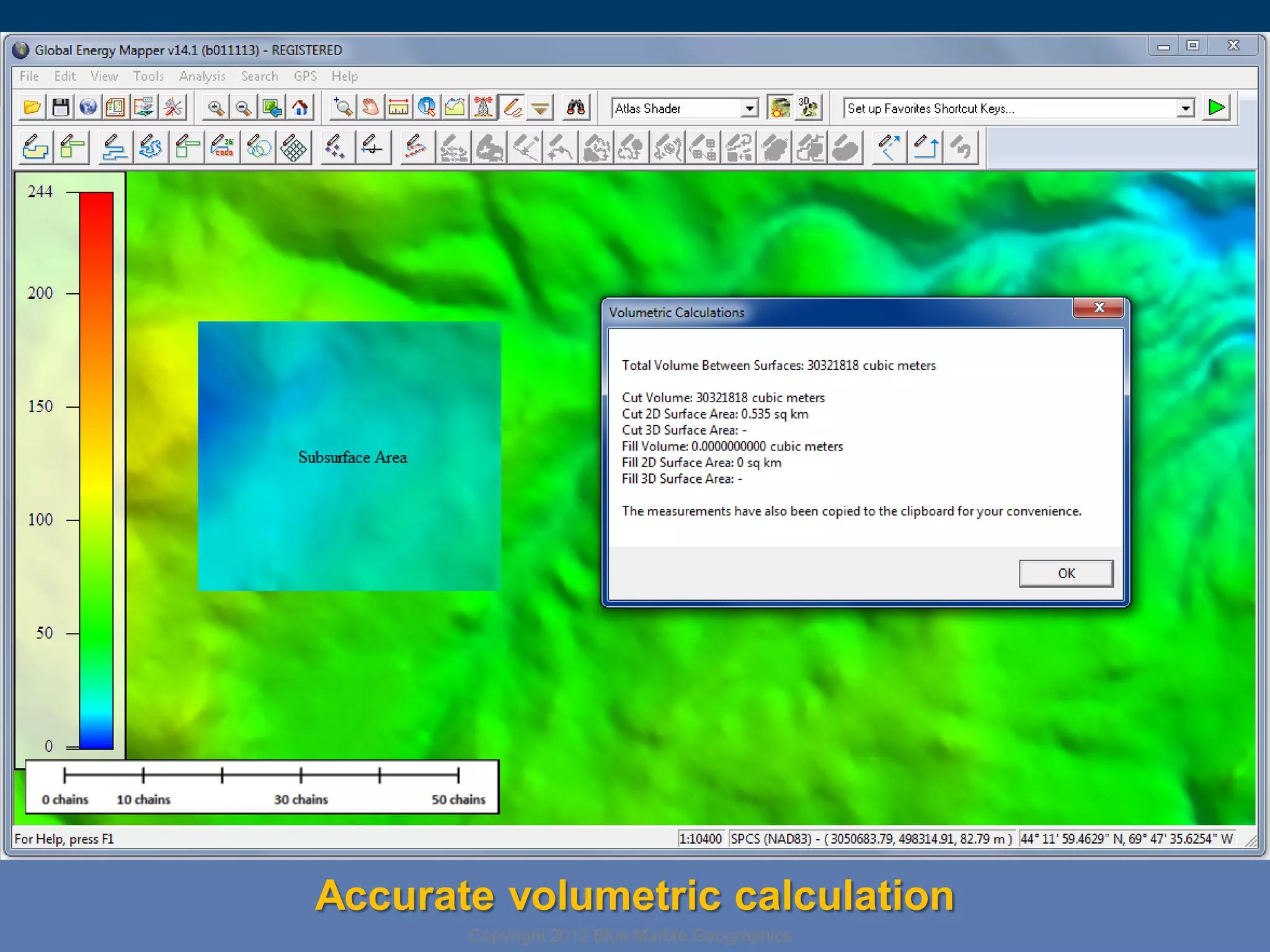Screen dimensions: 1270x952
Task: Select the Zoom tool with plus magnifier
Action: (x=342, y=108)
